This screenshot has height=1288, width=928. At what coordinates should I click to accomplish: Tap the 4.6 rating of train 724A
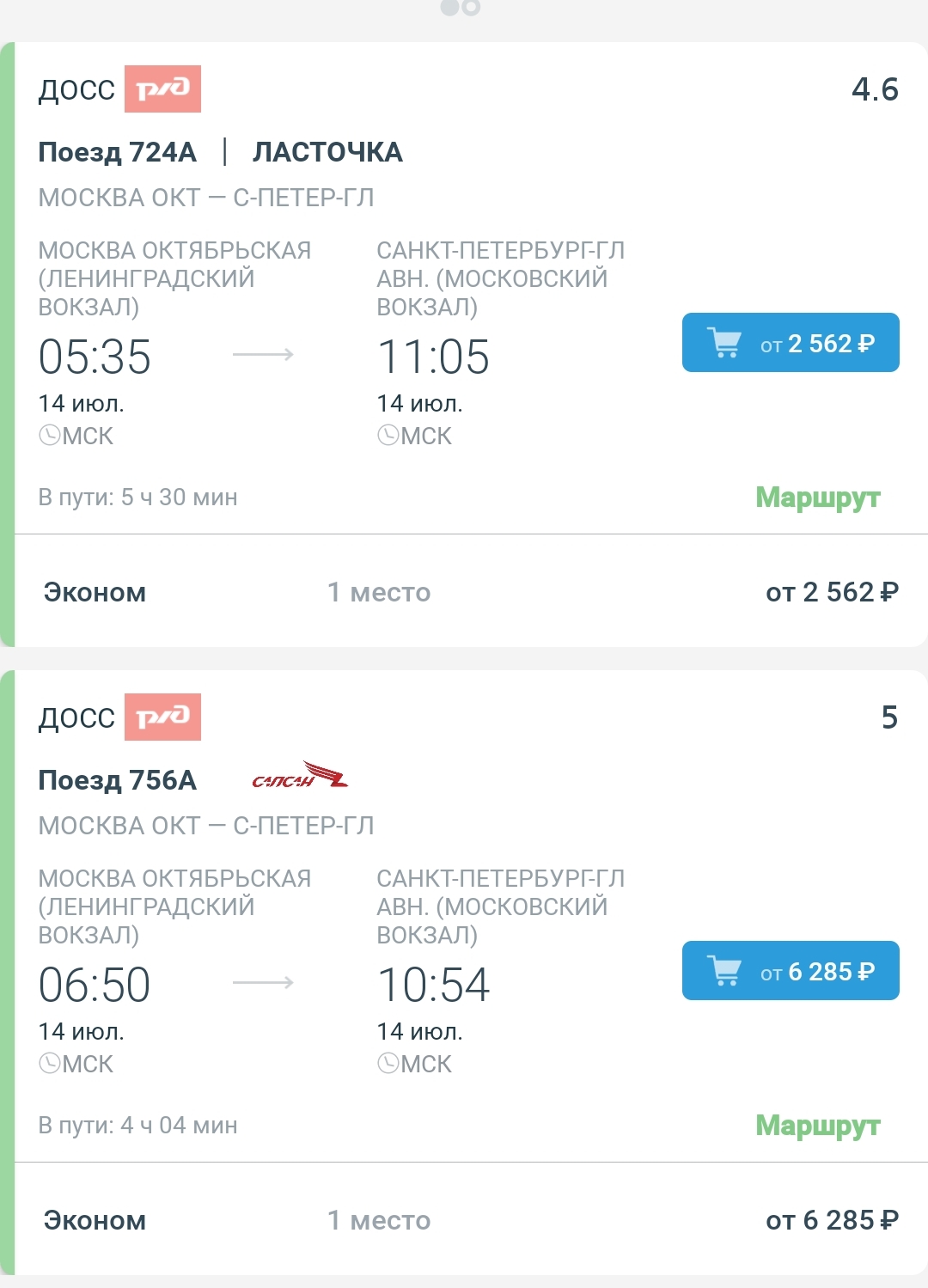(x=875, y=89)
